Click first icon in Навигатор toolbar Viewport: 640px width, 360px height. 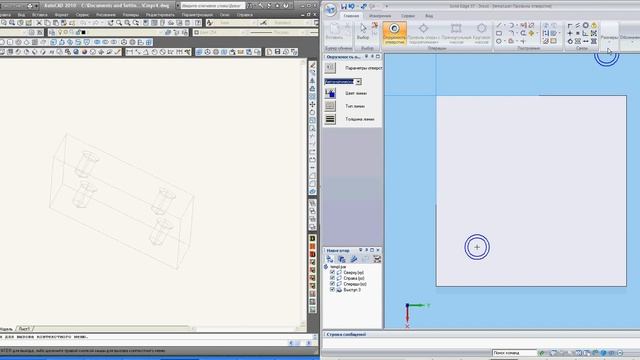point(330,259)
